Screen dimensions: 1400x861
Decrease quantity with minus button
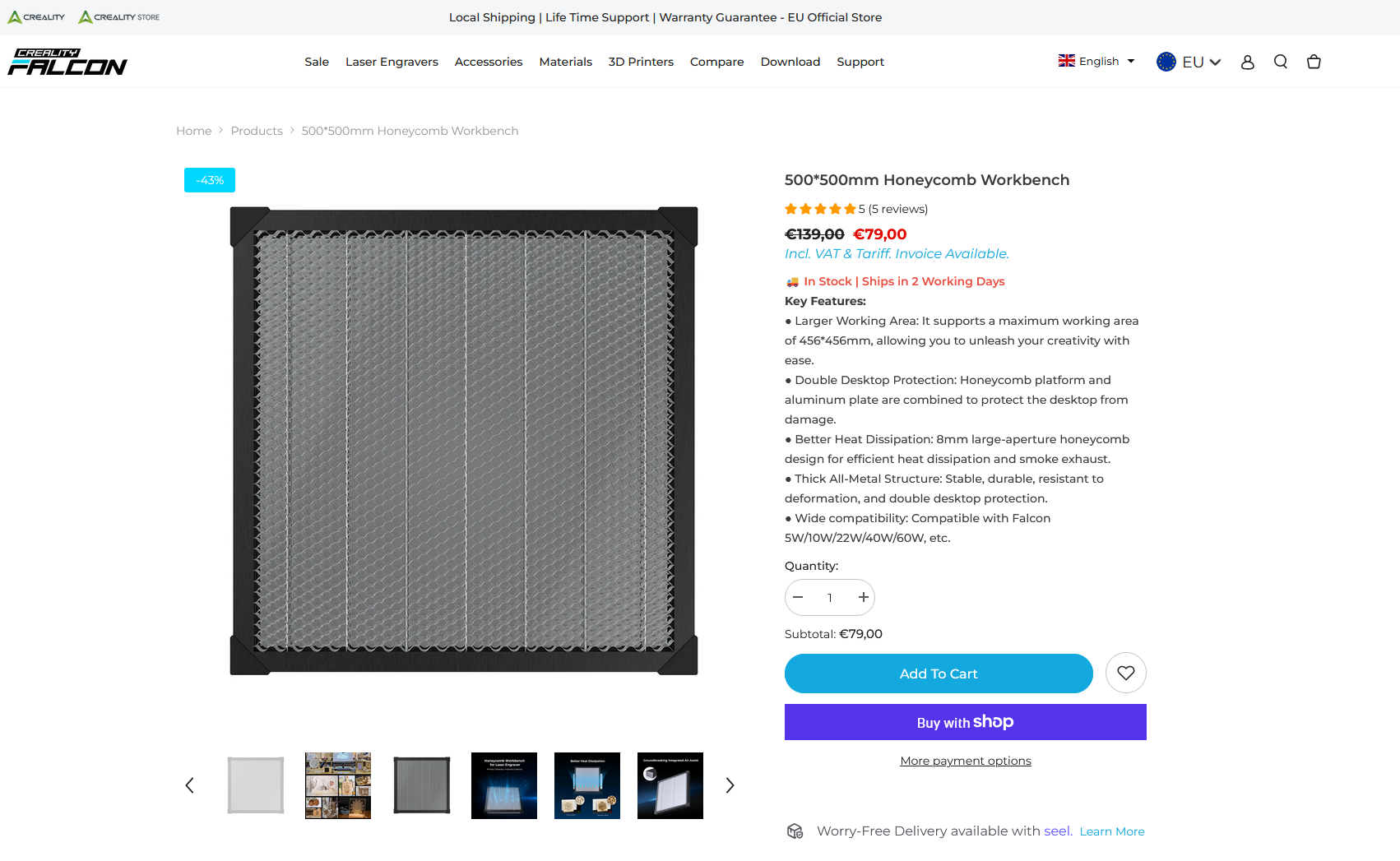tap(798, 597)
